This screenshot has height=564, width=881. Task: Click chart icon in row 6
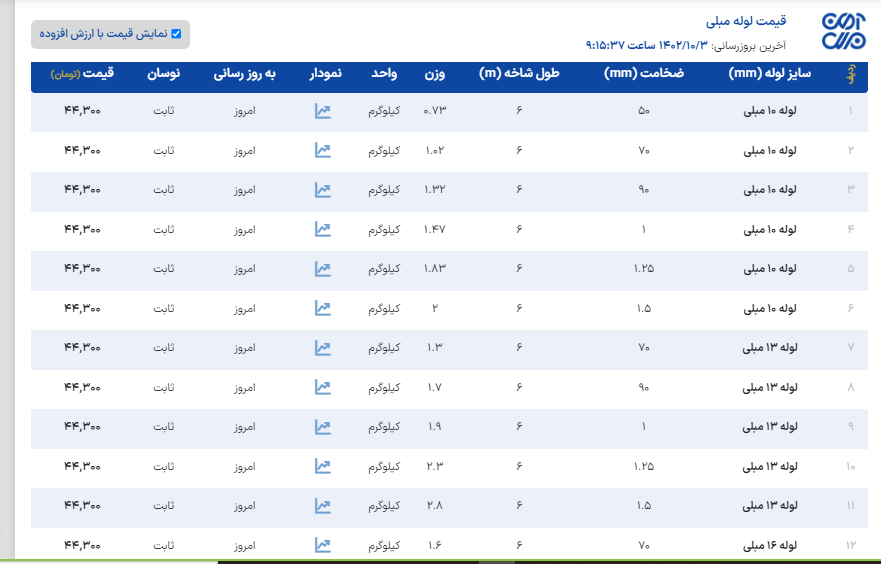322,308
